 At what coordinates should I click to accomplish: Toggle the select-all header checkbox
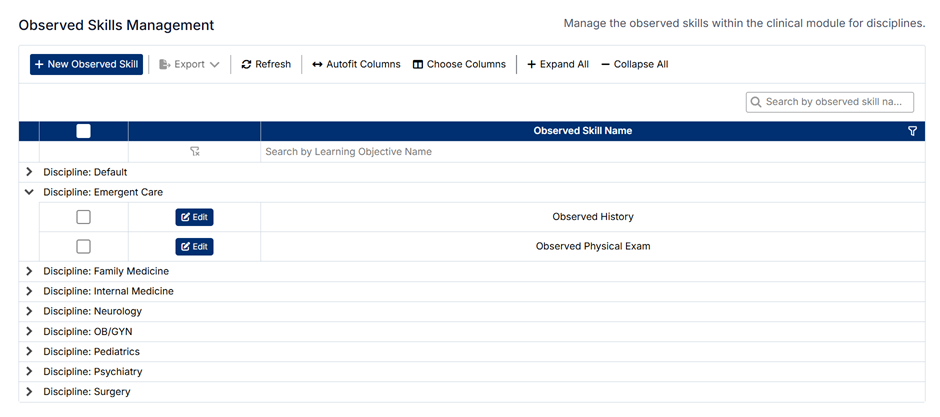tap(83, 131)
